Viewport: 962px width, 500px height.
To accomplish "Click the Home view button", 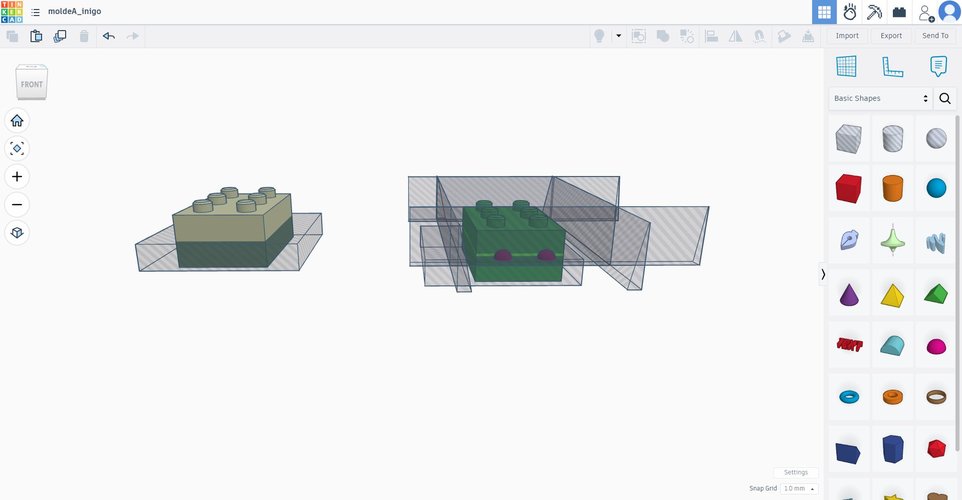I will coord(17,120).
